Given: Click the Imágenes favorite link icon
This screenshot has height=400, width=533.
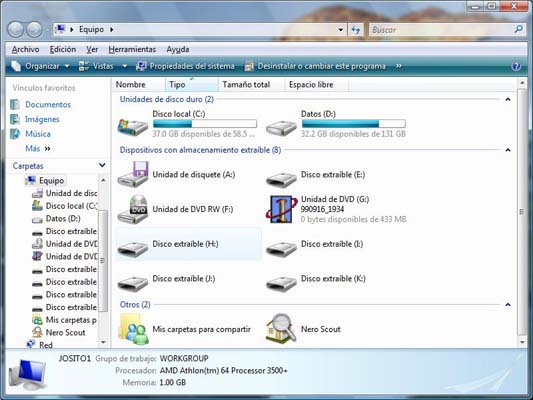Looking at the screenshot, I should (x=15, y=119).
